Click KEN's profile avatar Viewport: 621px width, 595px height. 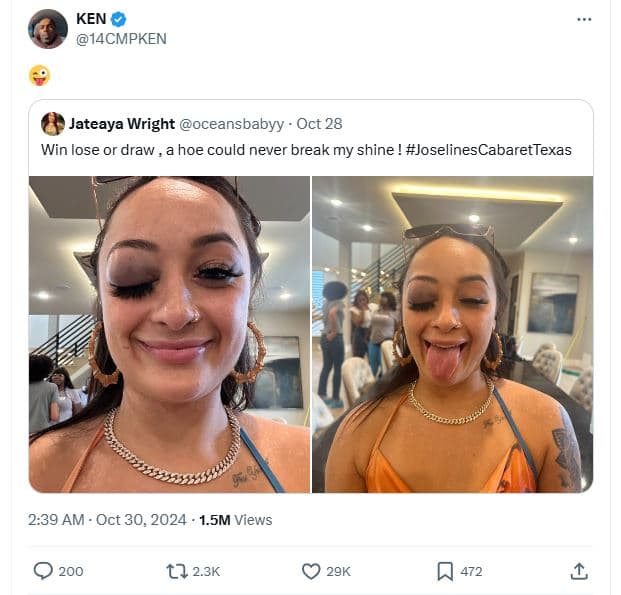coord(48,29)
